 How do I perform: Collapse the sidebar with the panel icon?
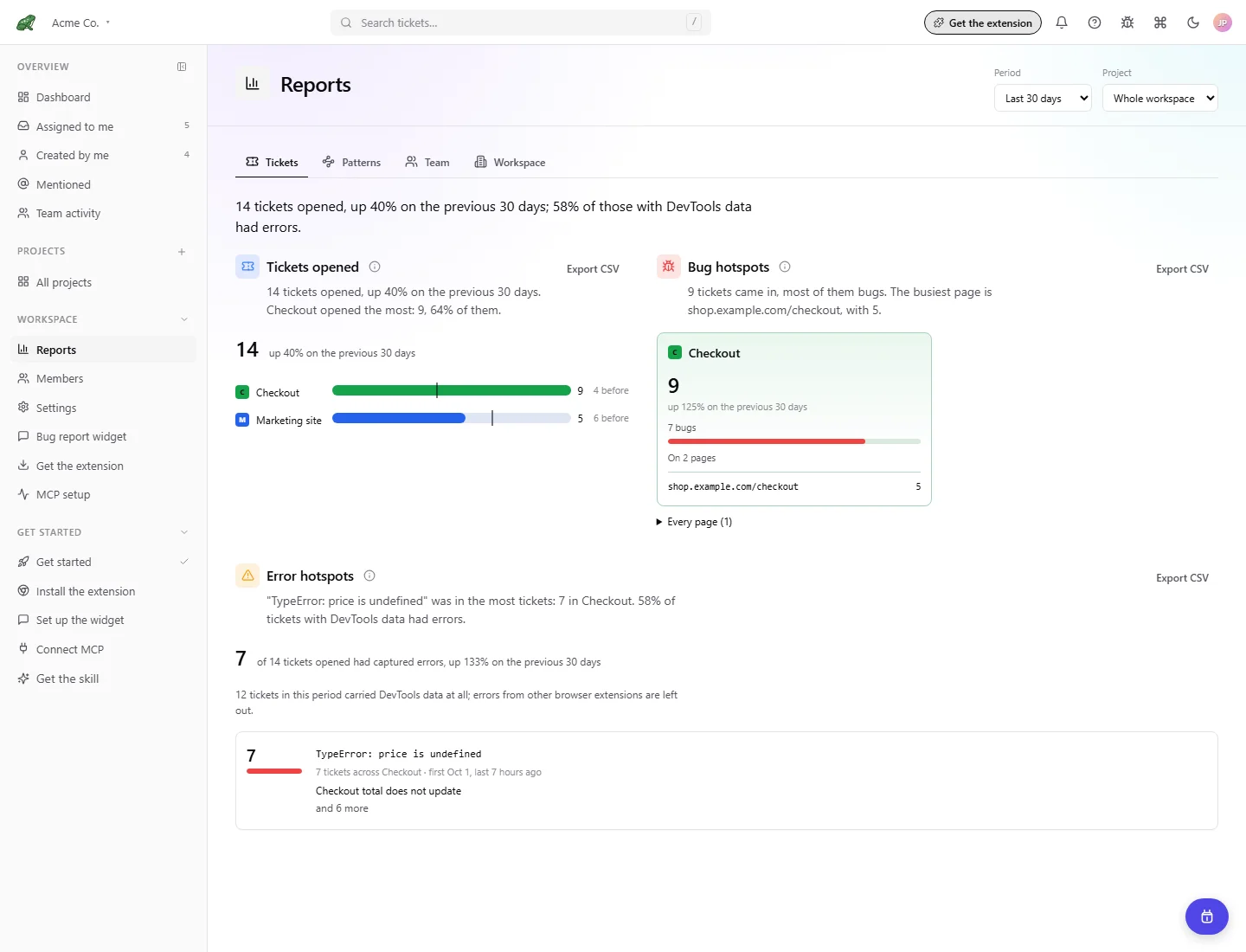(182, 67)
